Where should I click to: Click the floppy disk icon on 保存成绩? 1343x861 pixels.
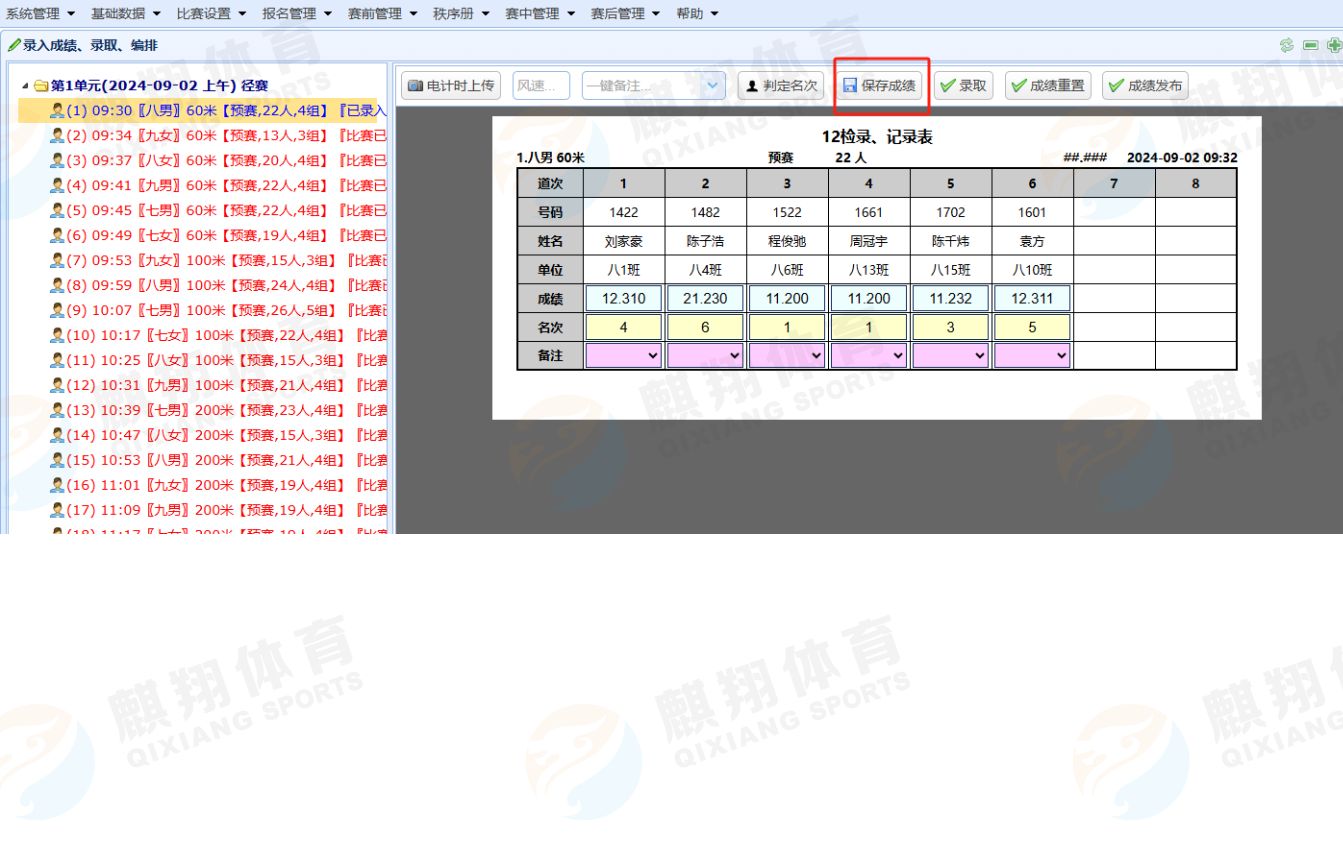(850, 86)
